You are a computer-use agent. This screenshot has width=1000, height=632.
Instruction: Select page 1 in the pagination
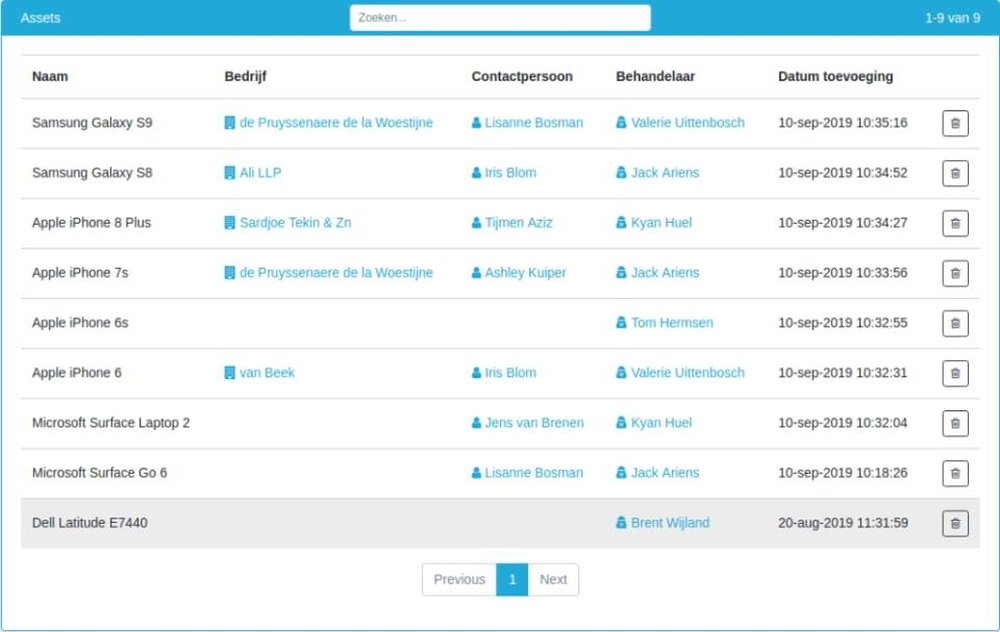pos(511,579)
